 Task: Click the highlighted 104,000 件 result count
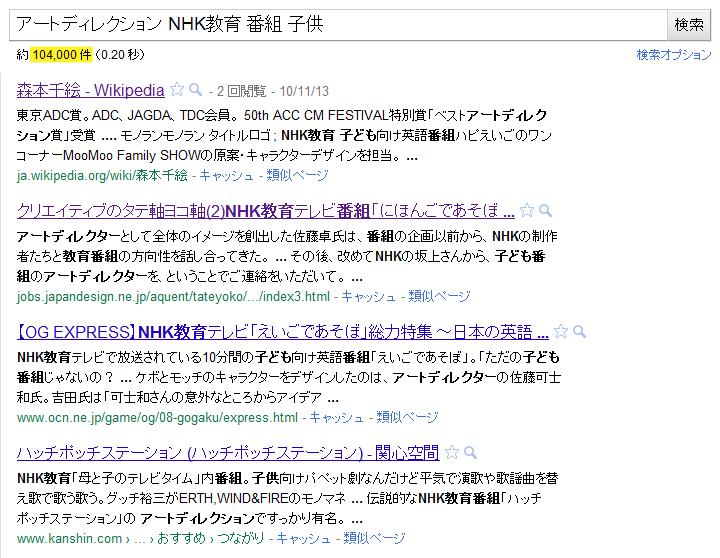click(x=62, y=55)
